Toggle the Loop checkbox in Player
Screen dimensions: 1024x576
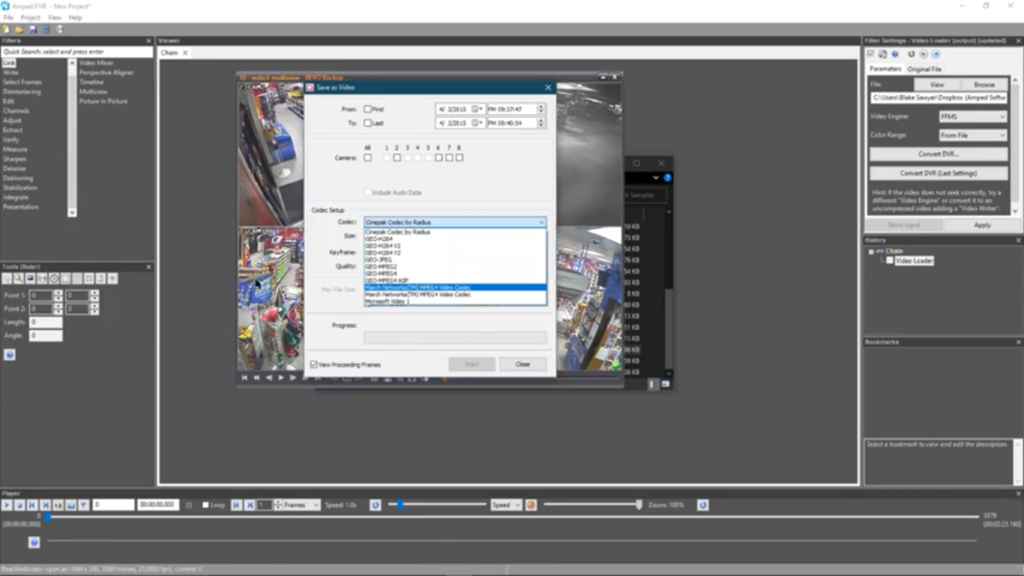click(206, 505)
